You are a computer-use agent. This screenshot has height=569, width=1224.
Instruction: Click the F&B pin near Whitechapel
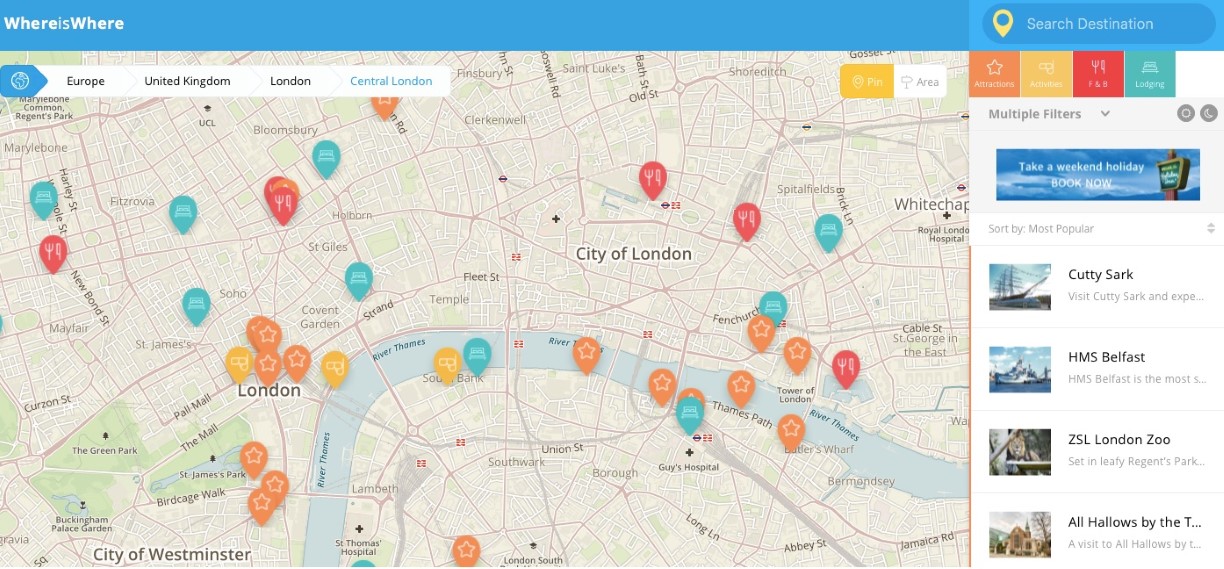(746, 219)
